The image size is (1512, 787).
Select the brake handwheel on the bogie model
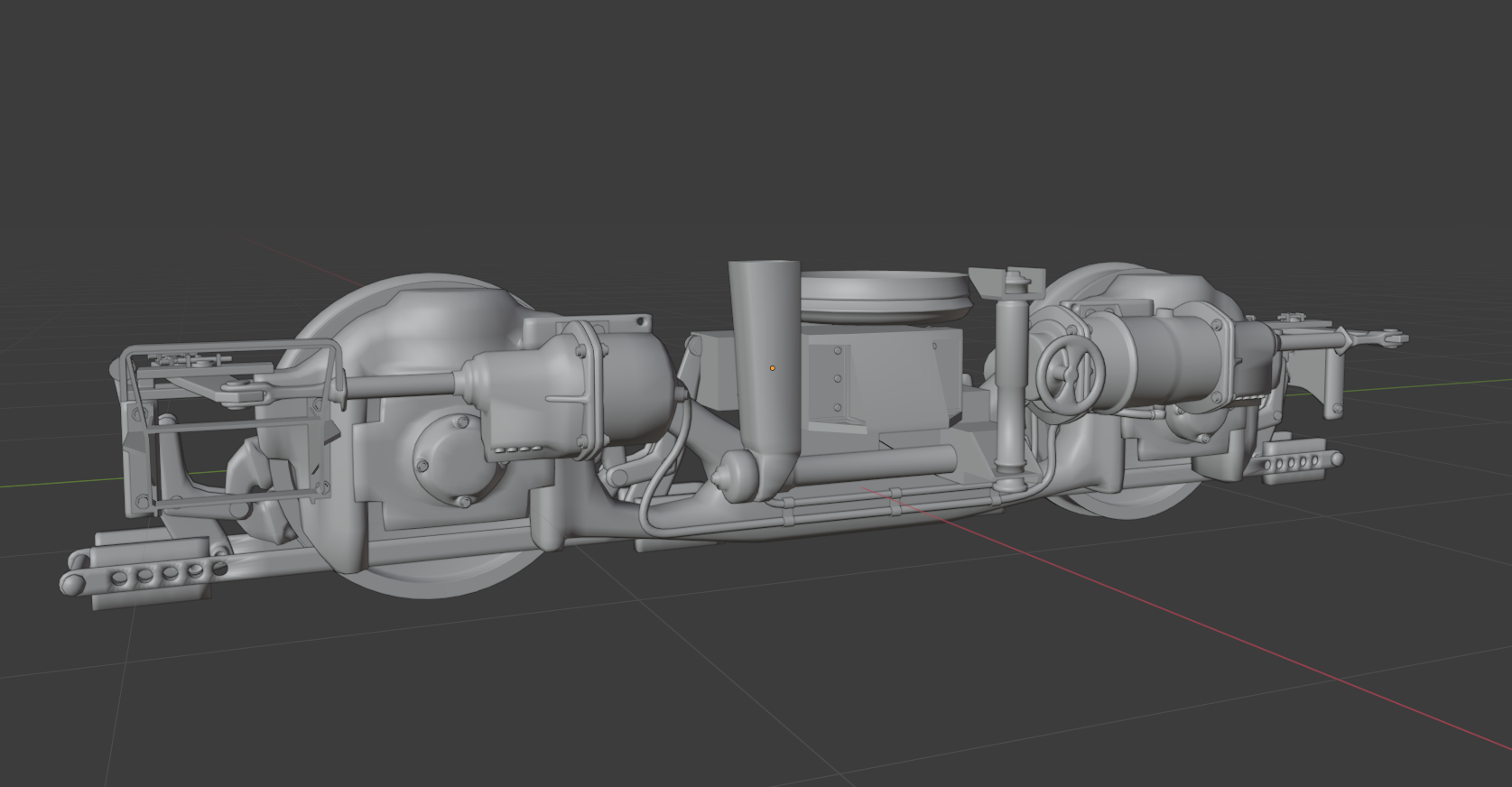[1071, 376]
